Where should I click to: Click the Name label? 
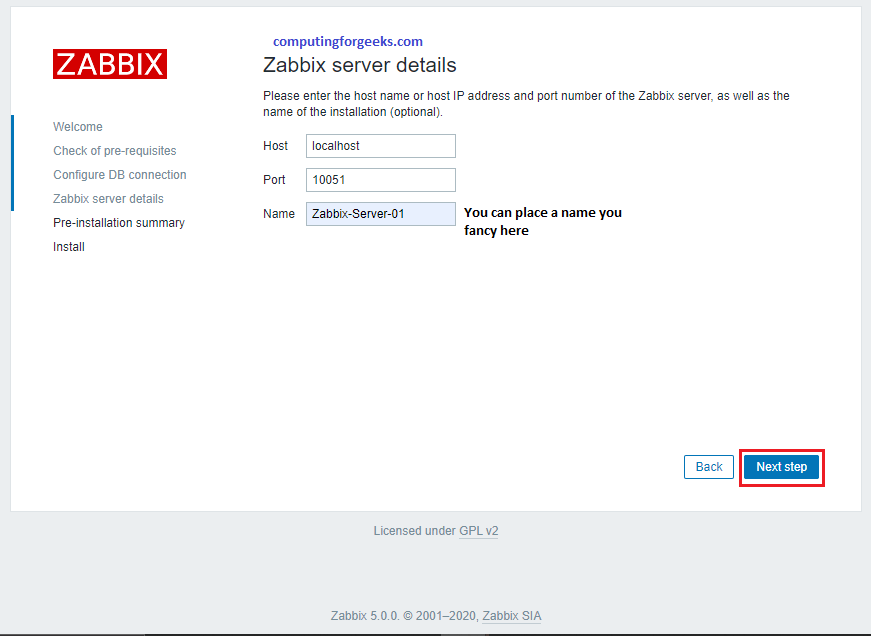tap(279, 214)
